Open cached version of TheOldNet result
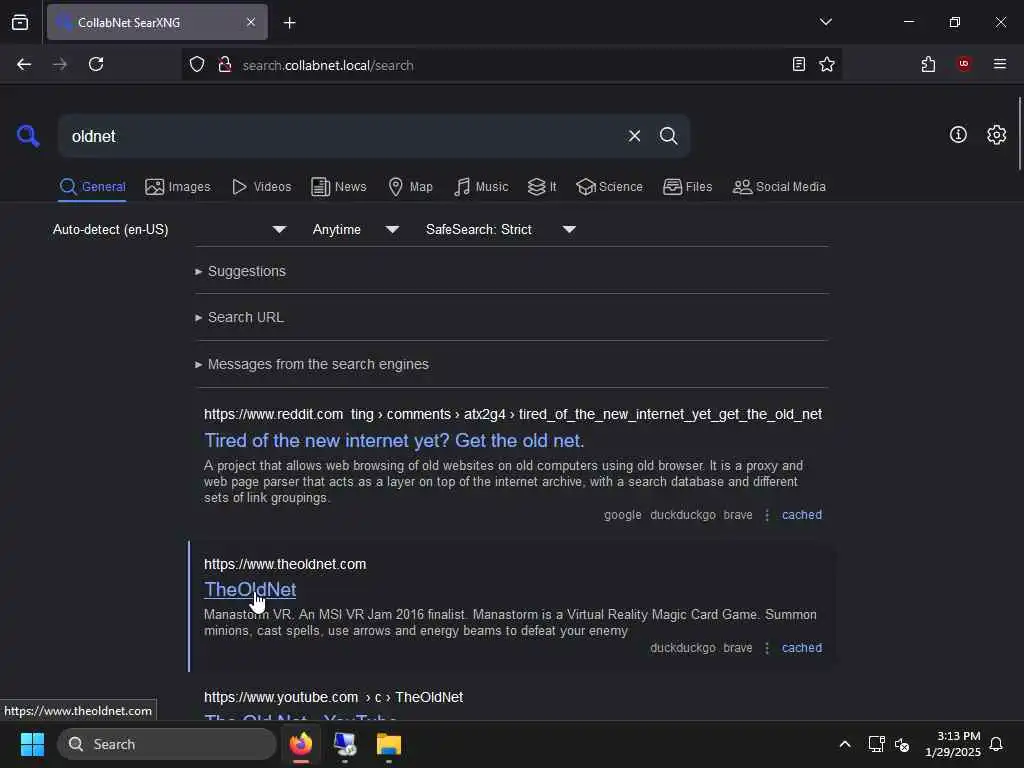The height and width of the screenshot is (768, 1024). coord(802,648)
